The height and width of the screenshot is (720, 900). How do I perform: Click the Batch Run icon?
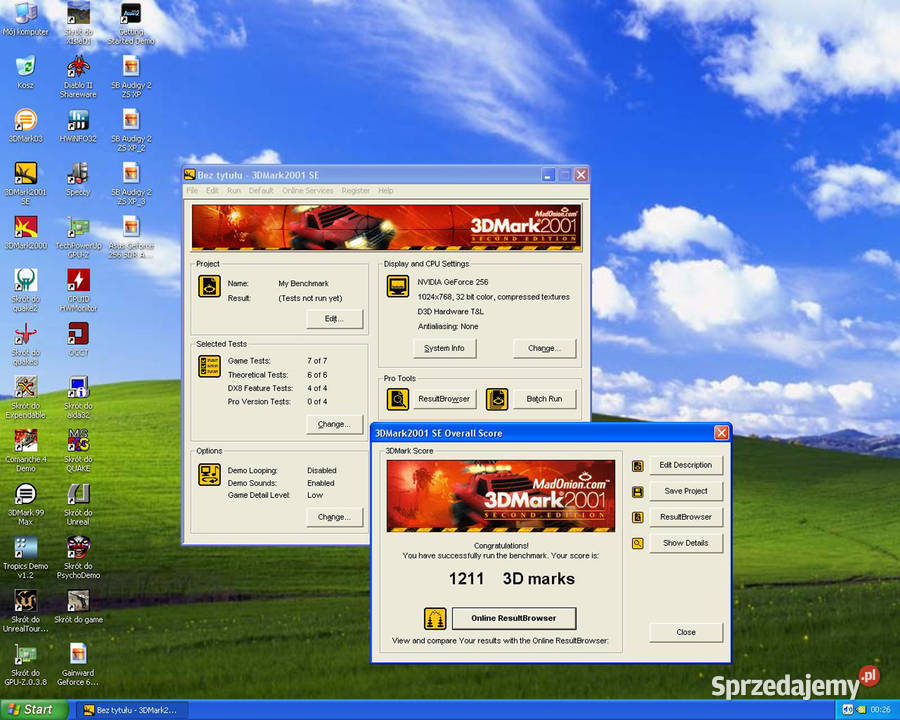tap(497, 399)
